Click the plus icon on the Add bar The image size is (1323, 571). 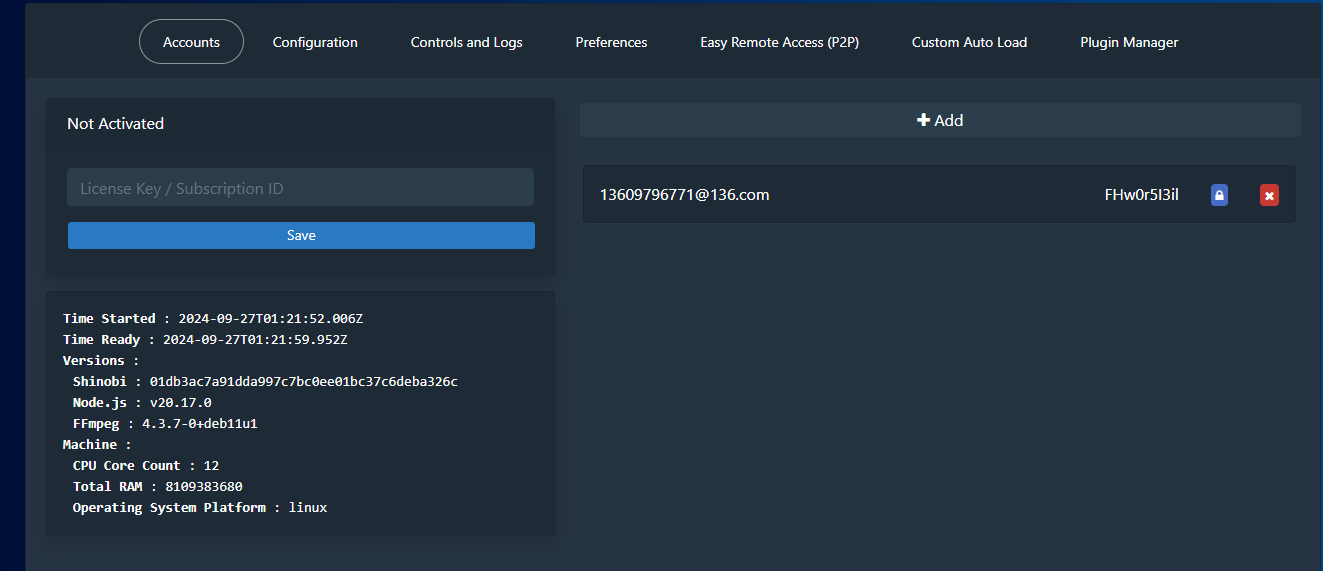(923, 120)
